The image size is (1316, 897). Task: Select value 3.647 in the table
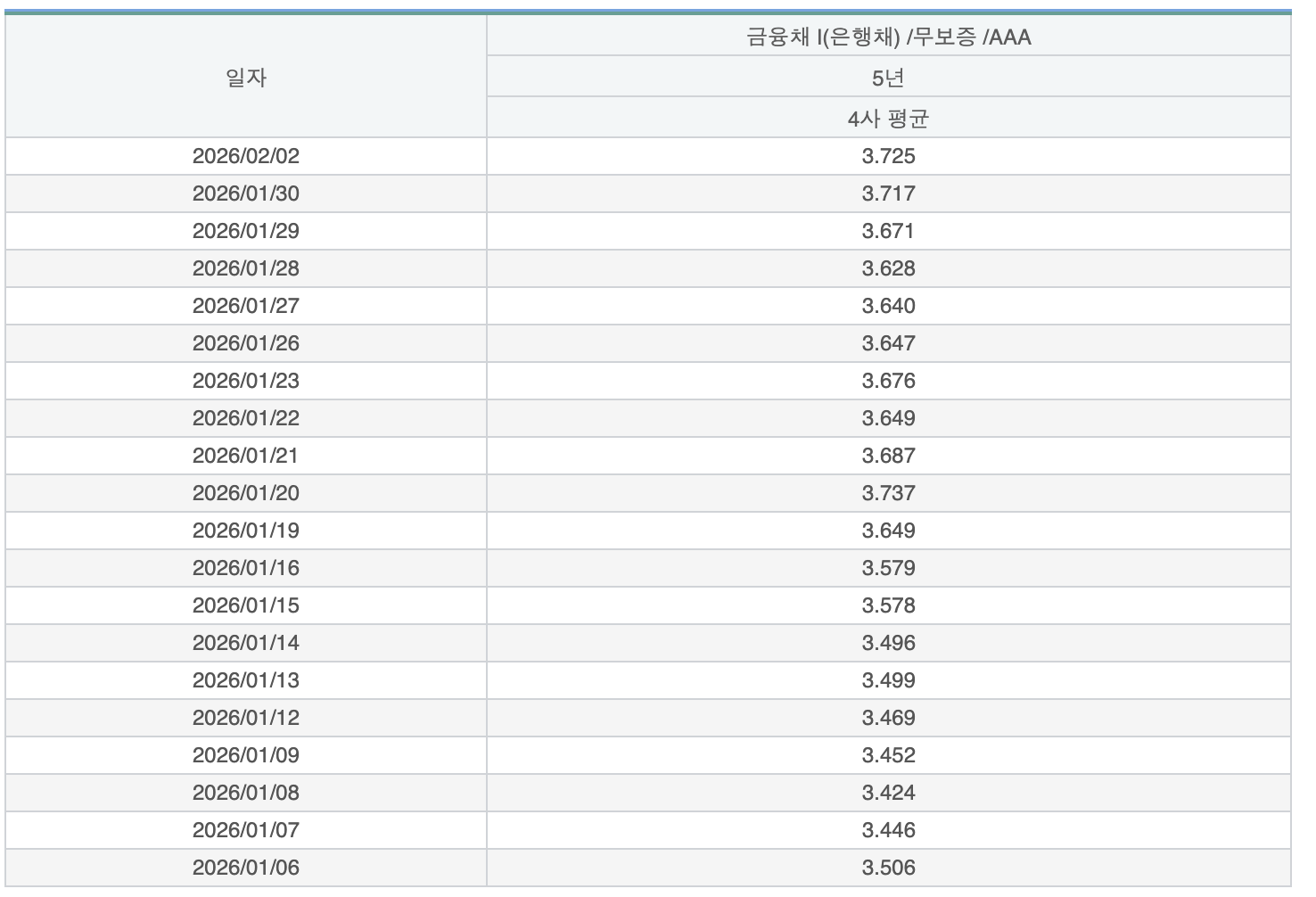click(889, 343)
